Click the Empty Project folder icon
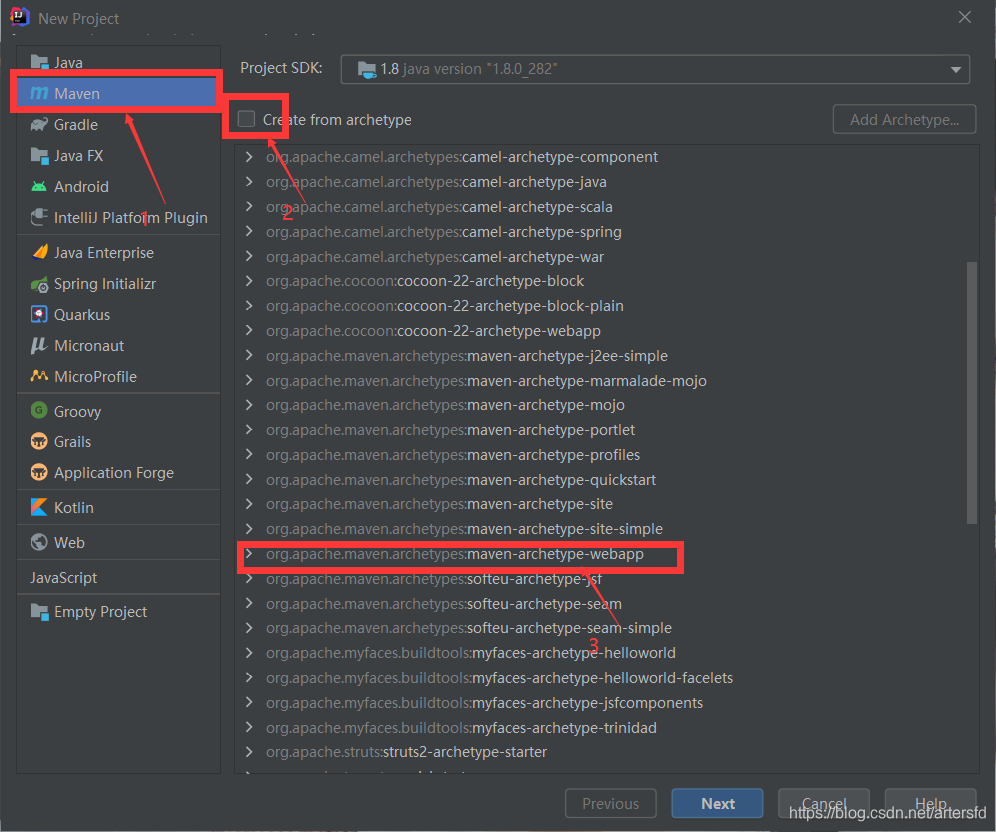 [x=39, y=612]
